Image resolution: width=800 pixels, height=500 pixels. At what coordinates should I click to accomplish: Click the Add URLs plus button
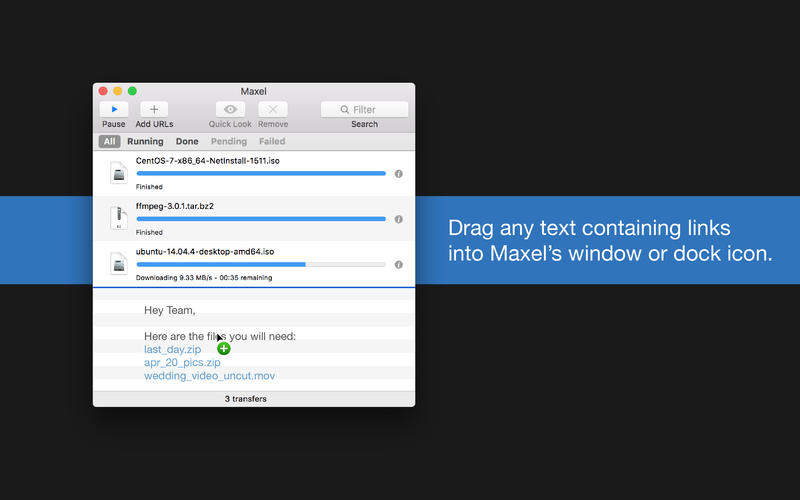pos(154,109)
